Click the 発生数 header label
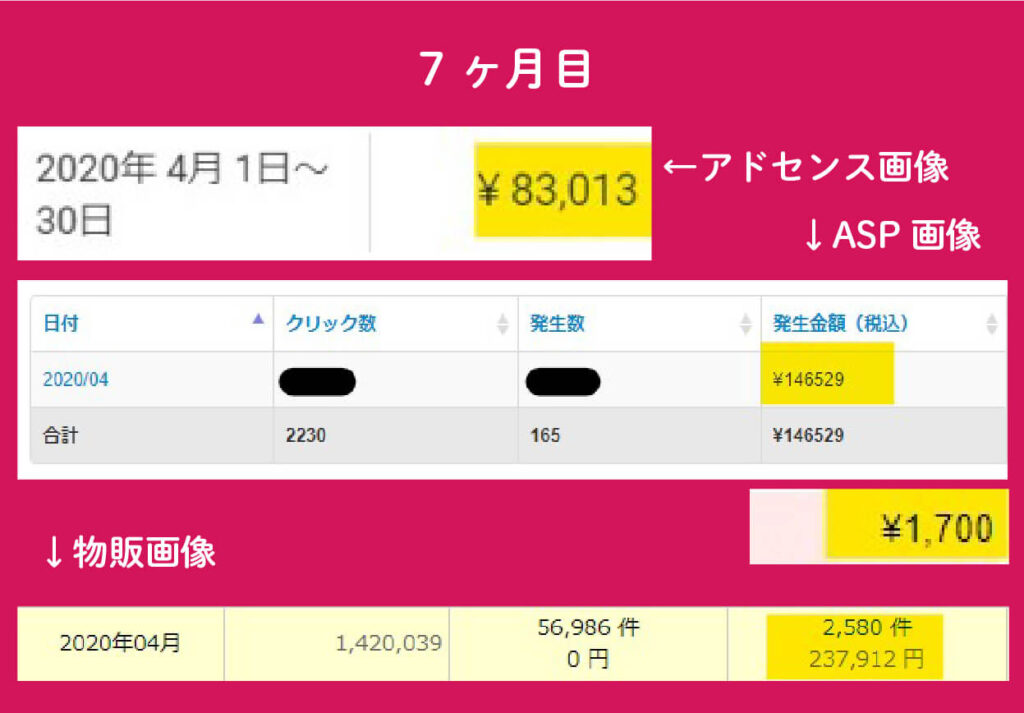Image resolution: width=1024 pixels, height=713 pixels. (557, 324)
